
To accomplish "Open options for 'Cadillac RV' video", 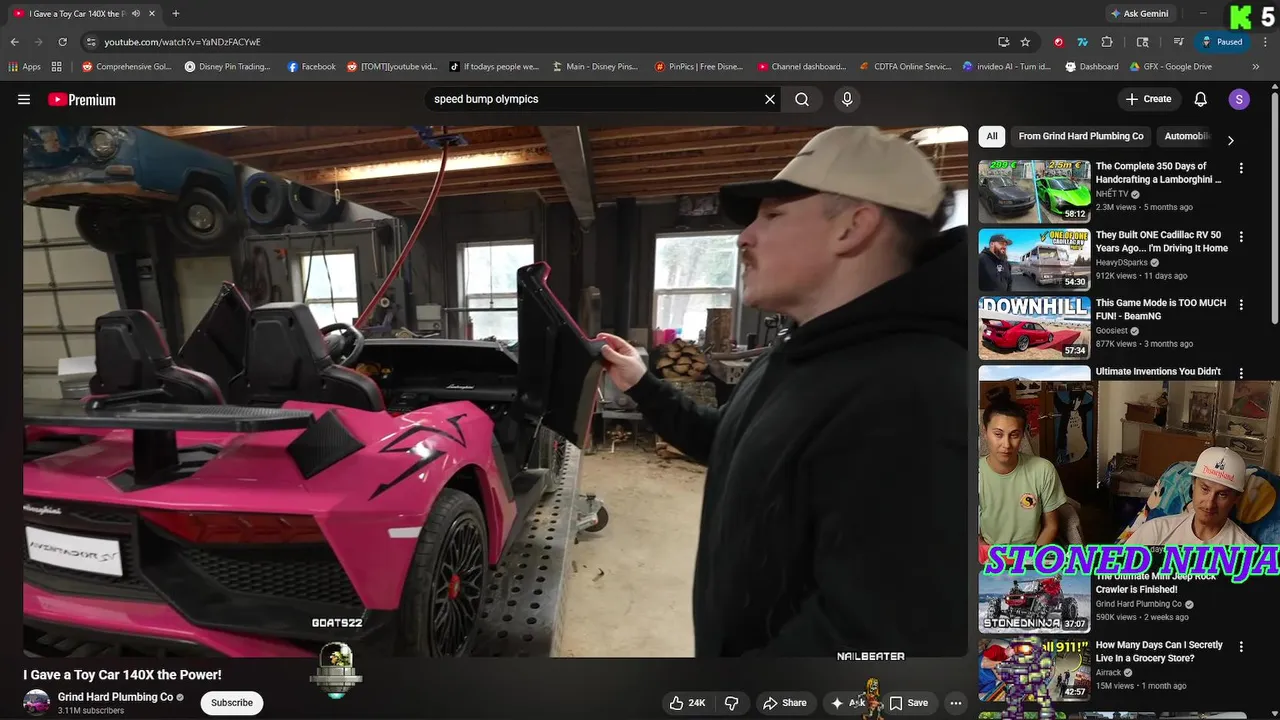I will tap(1241, 237).
